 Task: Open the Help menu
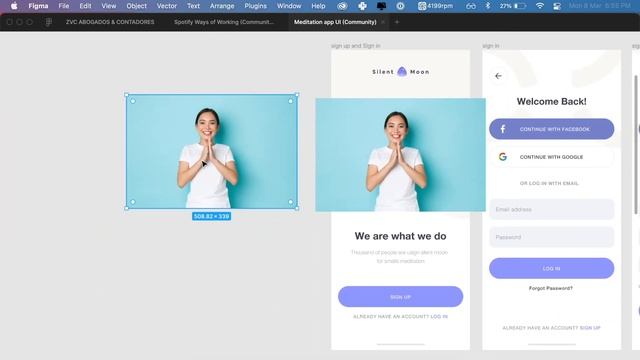click(318, 6)
